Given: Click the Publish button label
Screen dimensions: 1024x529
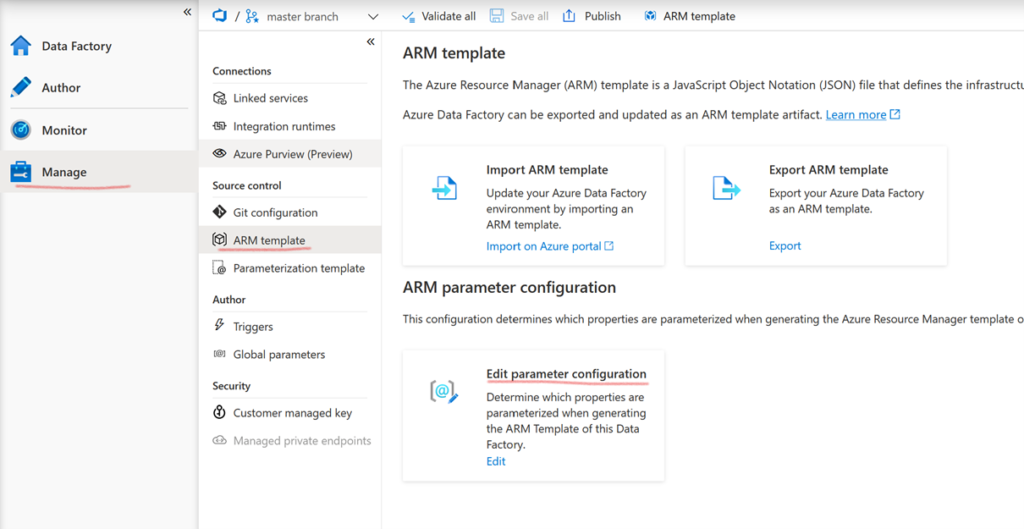Looking at the screenshot, I should point(603,16).
